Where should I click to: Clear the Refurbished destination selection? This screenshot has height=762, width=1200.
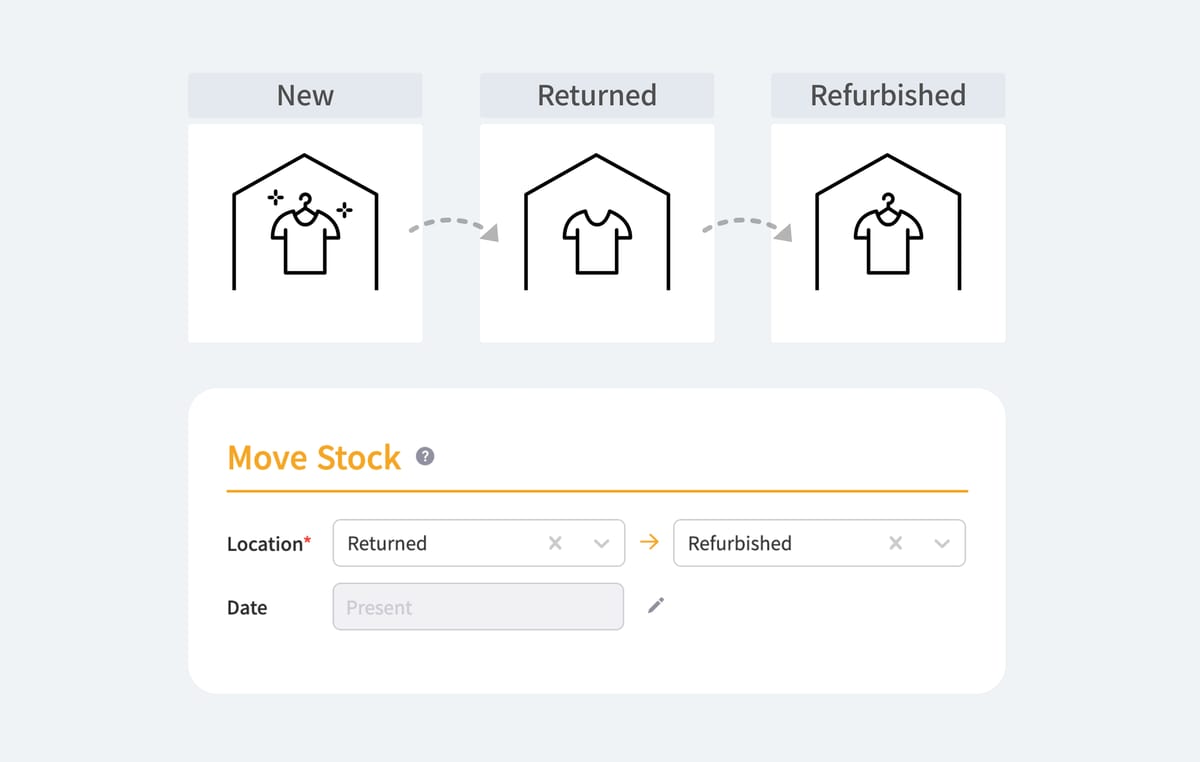(x=895, y=542)
